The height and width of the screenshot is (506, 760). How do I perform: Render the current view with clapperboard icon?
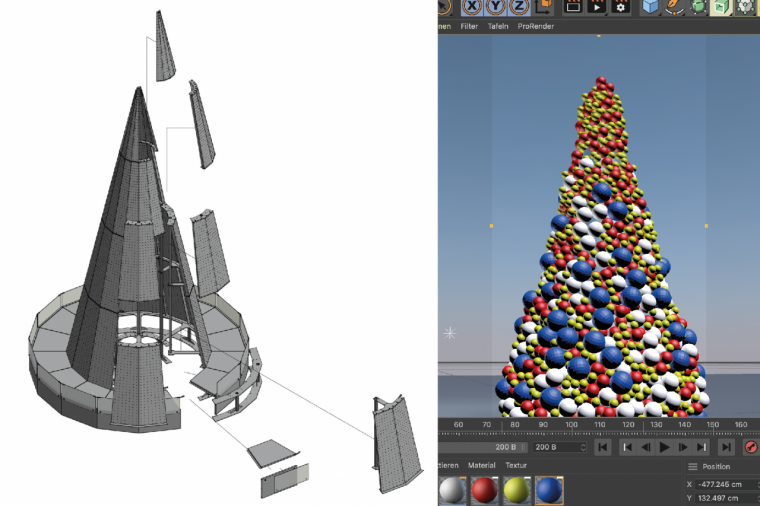pyautogui.click(x=573, y=6)
